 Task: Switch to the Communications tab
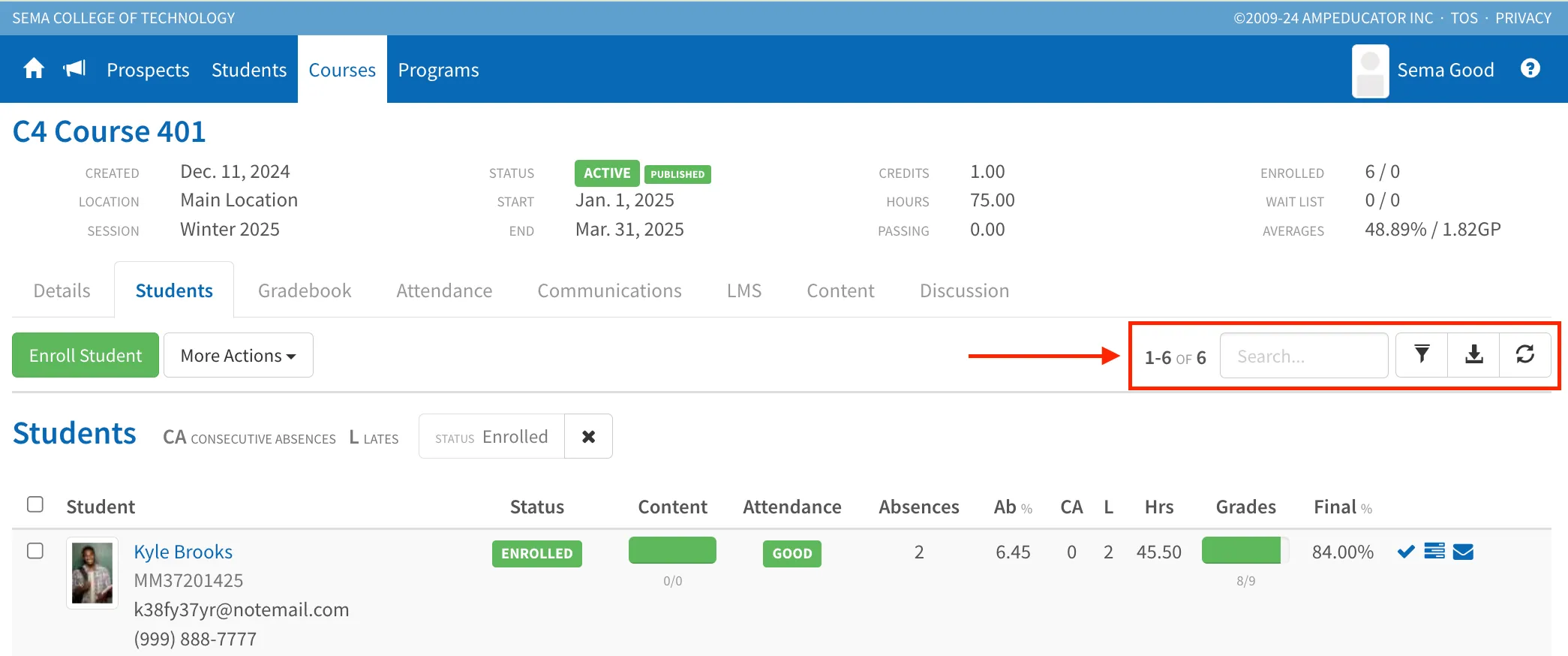click(x=609, y=290)
